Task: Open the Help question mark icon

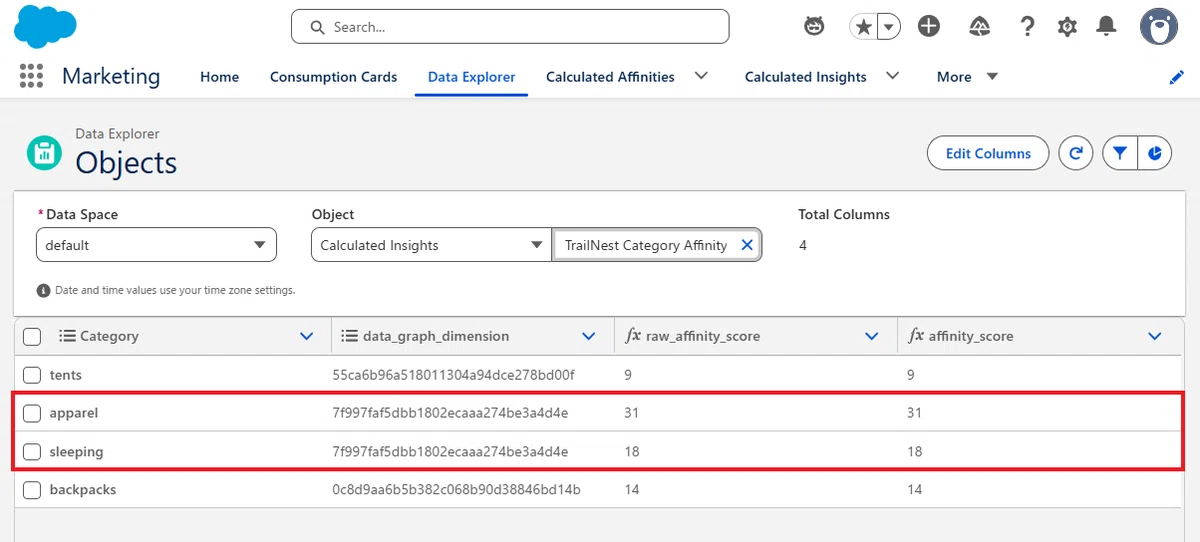Action: pyautogui.click(x=1027, y=27)
